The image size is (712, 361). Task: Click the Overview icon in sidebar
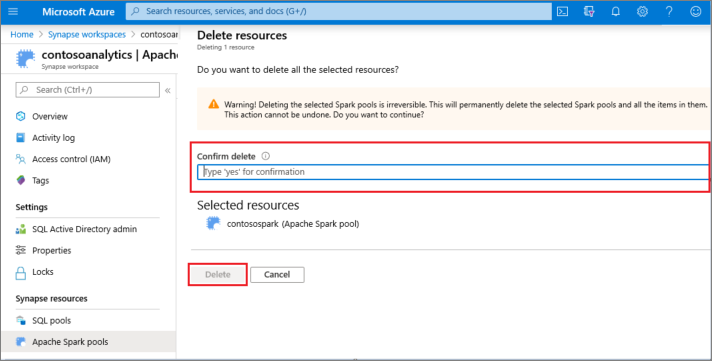[20, 116]
